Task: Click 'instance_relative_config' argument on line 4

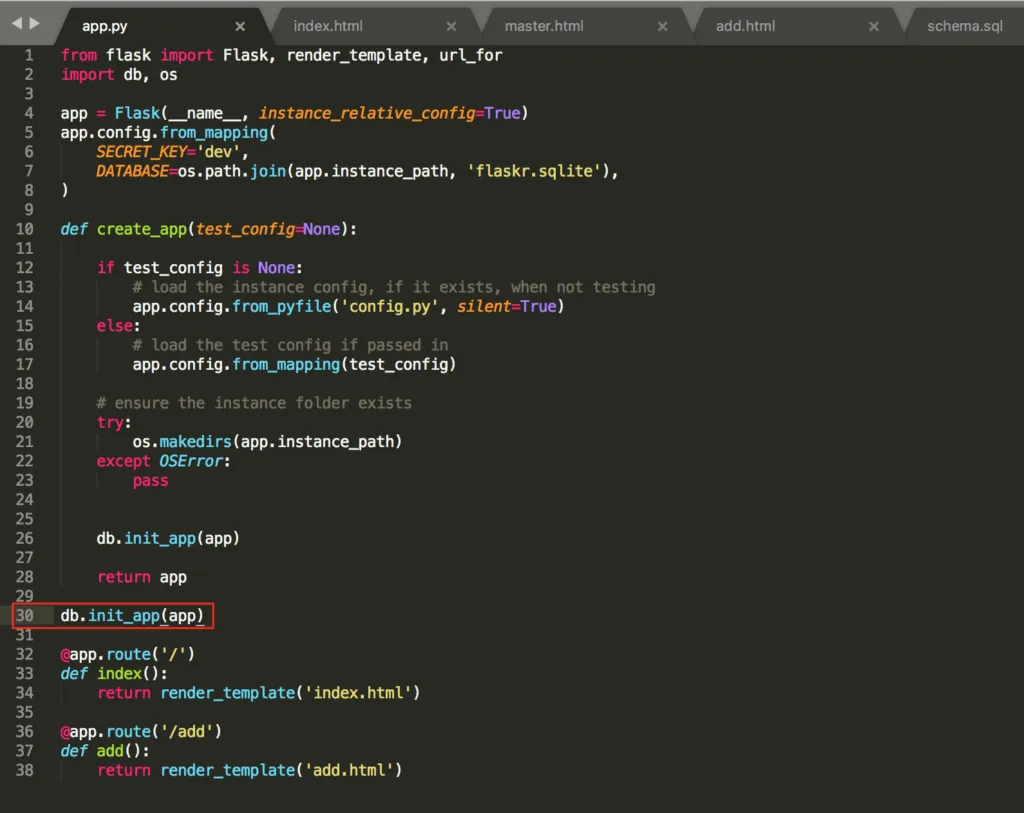Action: click(x=367, y=114)
